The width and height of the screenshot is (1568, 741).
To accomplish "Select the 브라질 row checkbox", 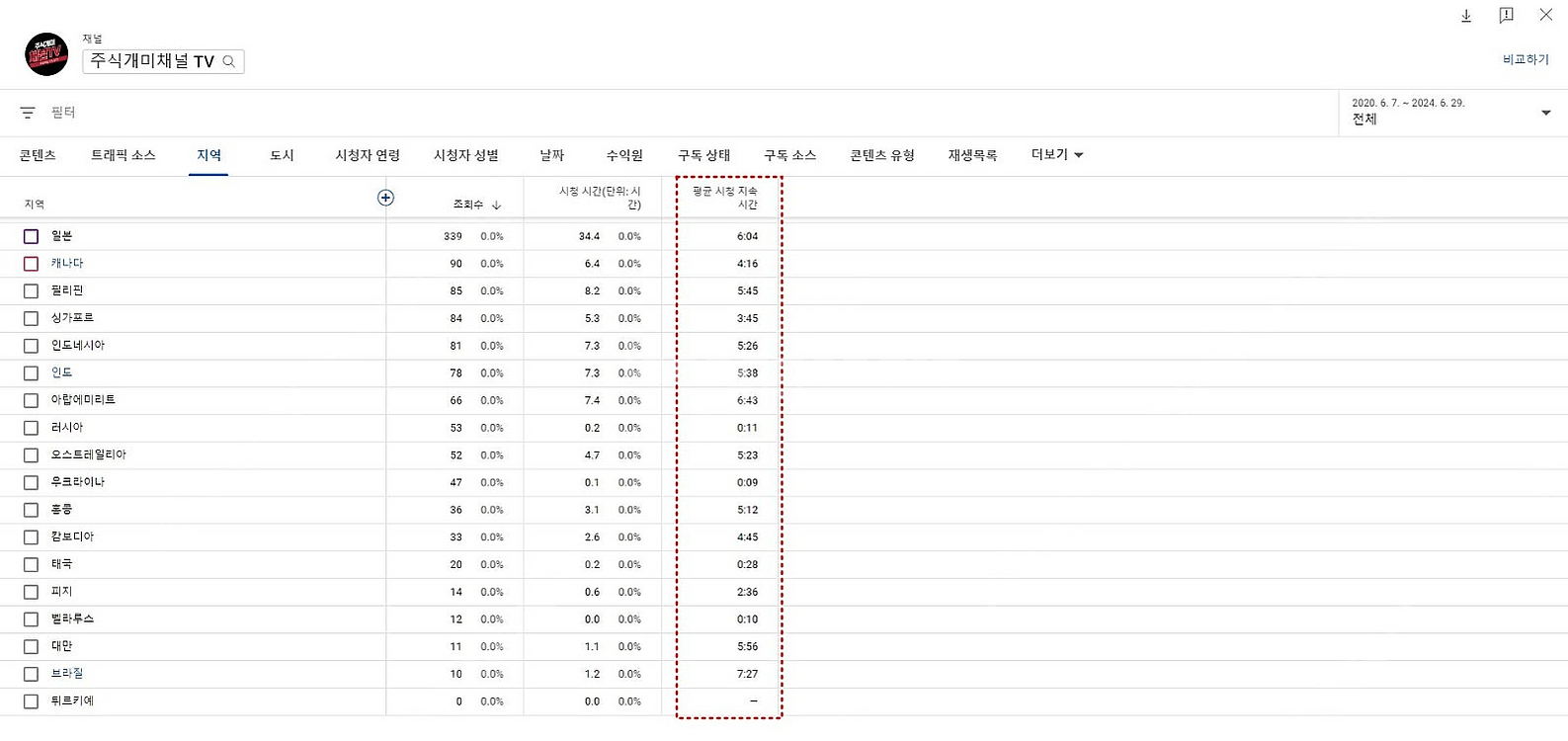I will pyautogui.click(x=31, y=674).
